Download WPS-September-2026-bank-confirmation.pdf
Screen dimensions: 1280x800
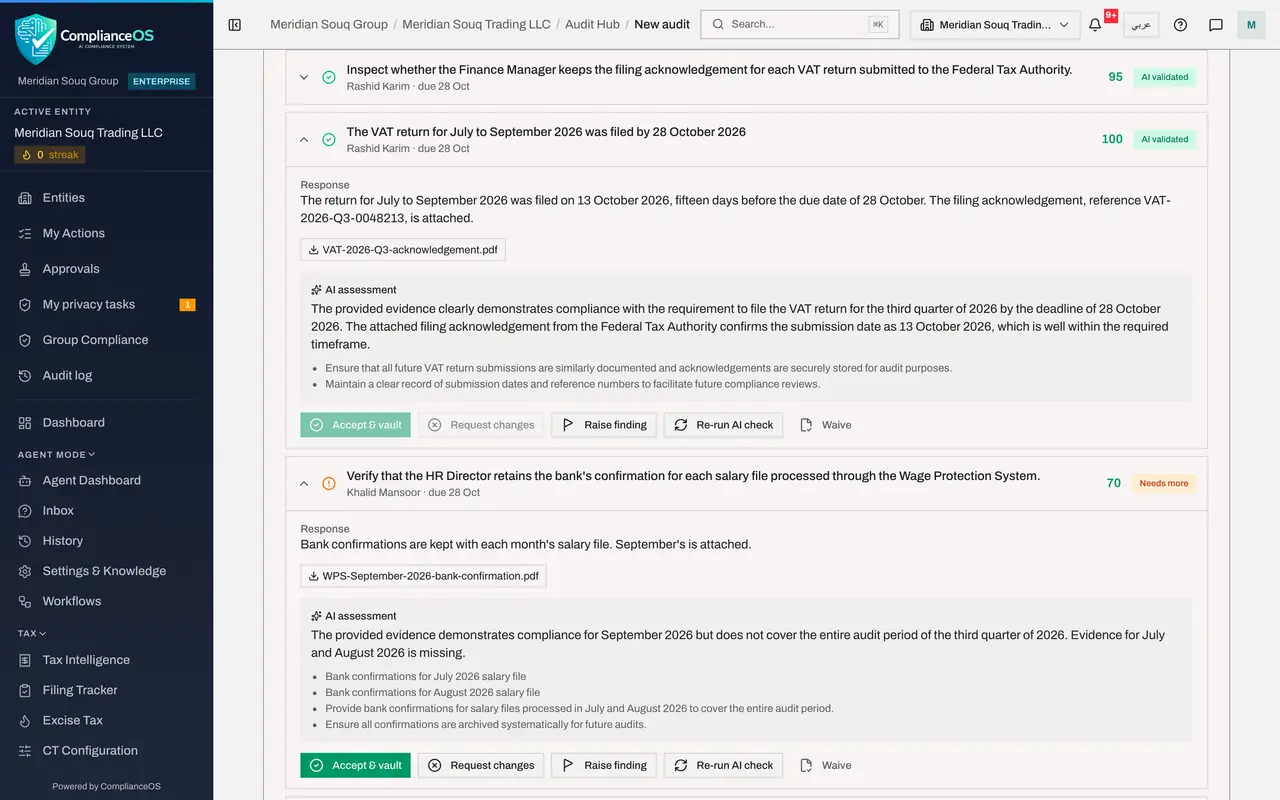coord(423,576)
